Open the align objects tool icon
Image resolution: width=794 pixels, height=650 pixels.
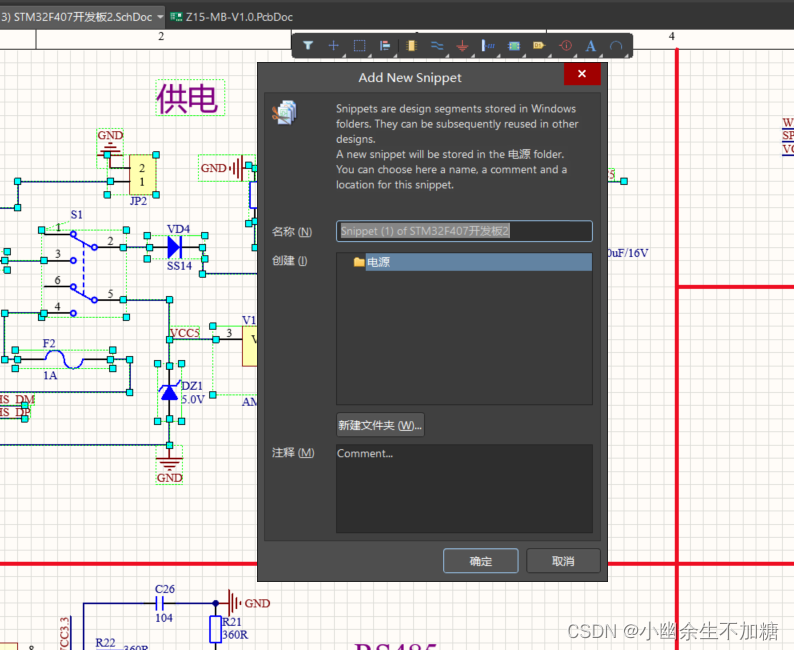385,46
